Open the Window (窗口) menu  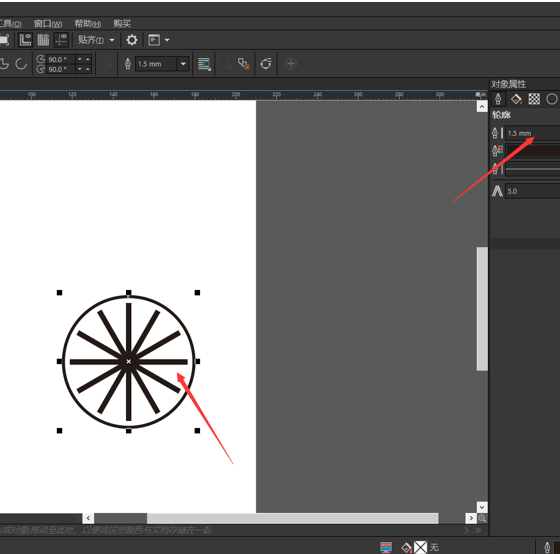[48, 24]
